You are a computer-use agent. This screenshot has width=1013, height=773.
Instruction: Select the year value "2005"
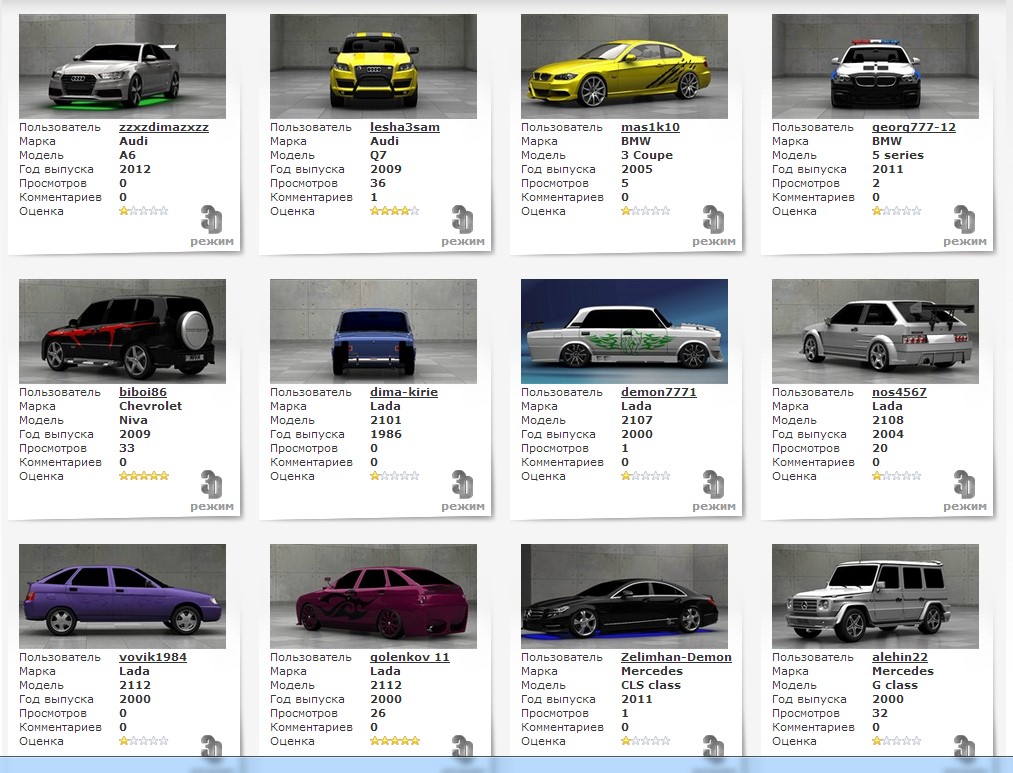pos(637,169)
